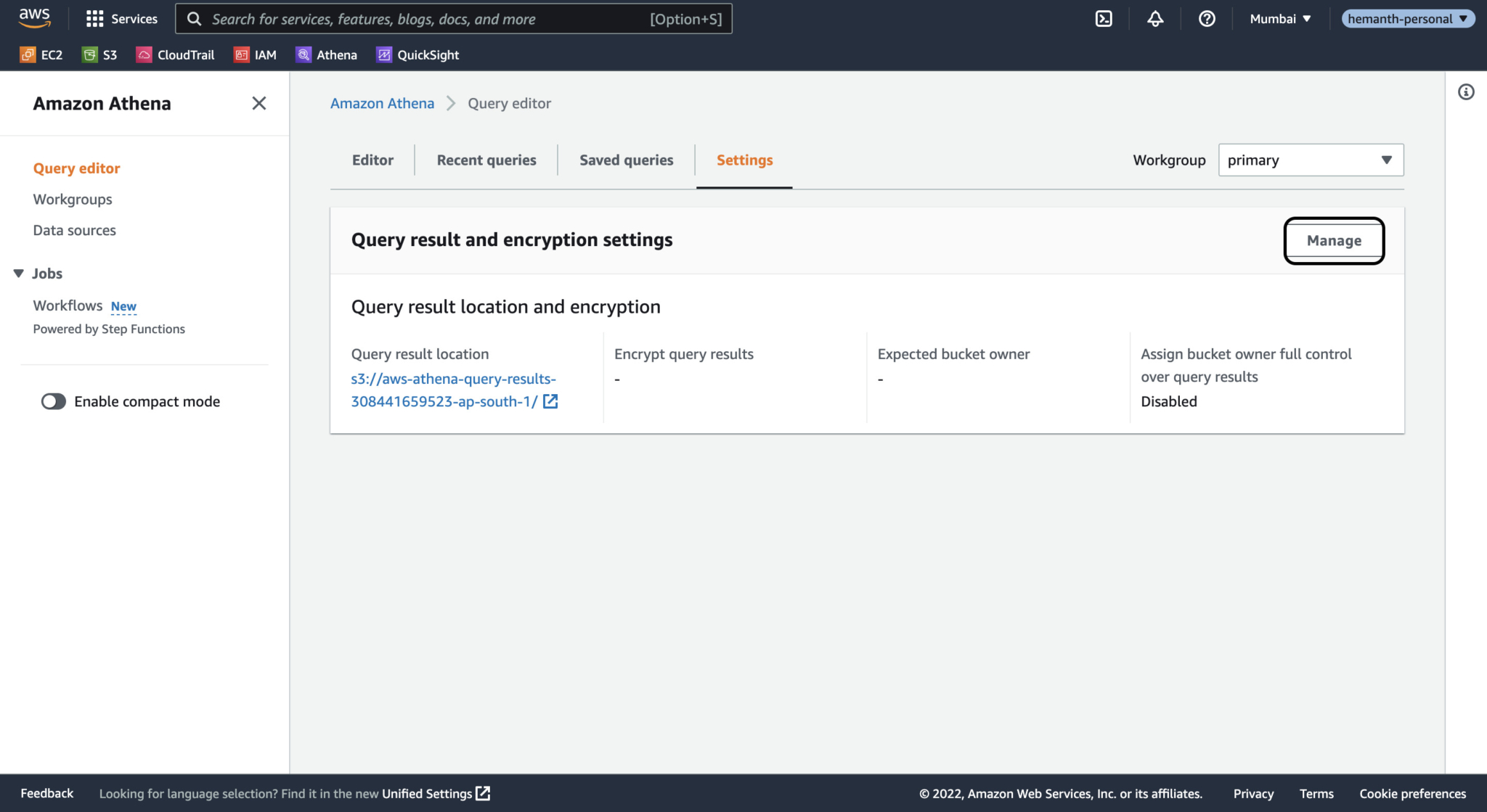This screenshot has height=812, width=1487.
Task: Launch AWS CloudShell terminal
Action: [x=1104, y=18]
